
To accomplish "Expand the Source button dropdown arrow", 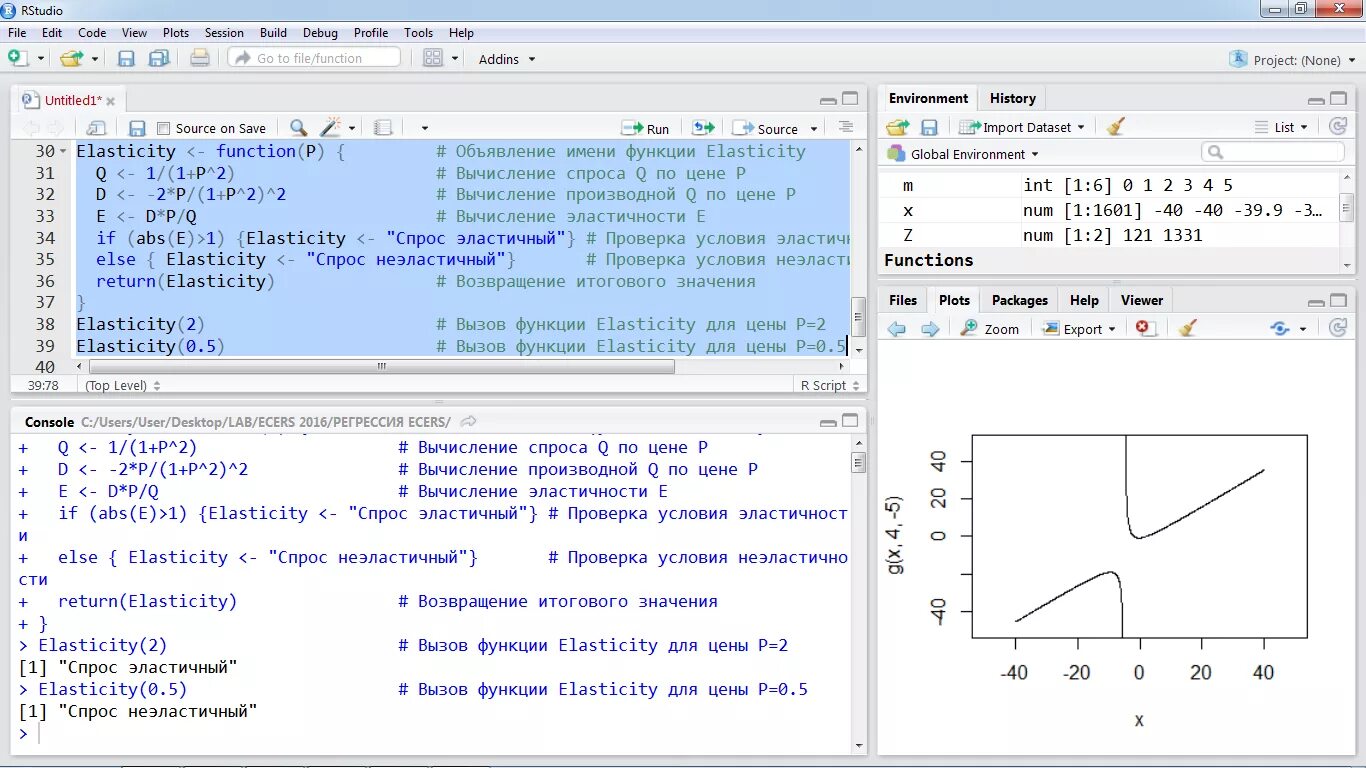I will click(813, 129).
